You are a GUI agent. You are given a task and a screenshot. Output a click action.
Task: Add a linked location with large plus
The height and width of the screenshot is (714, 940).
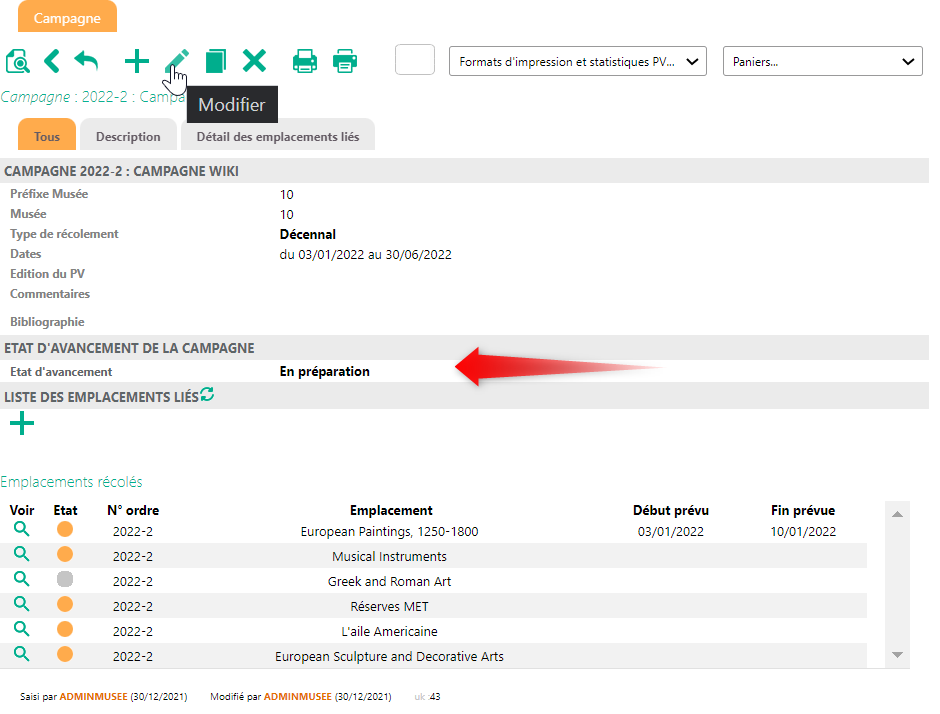point(21,424)
